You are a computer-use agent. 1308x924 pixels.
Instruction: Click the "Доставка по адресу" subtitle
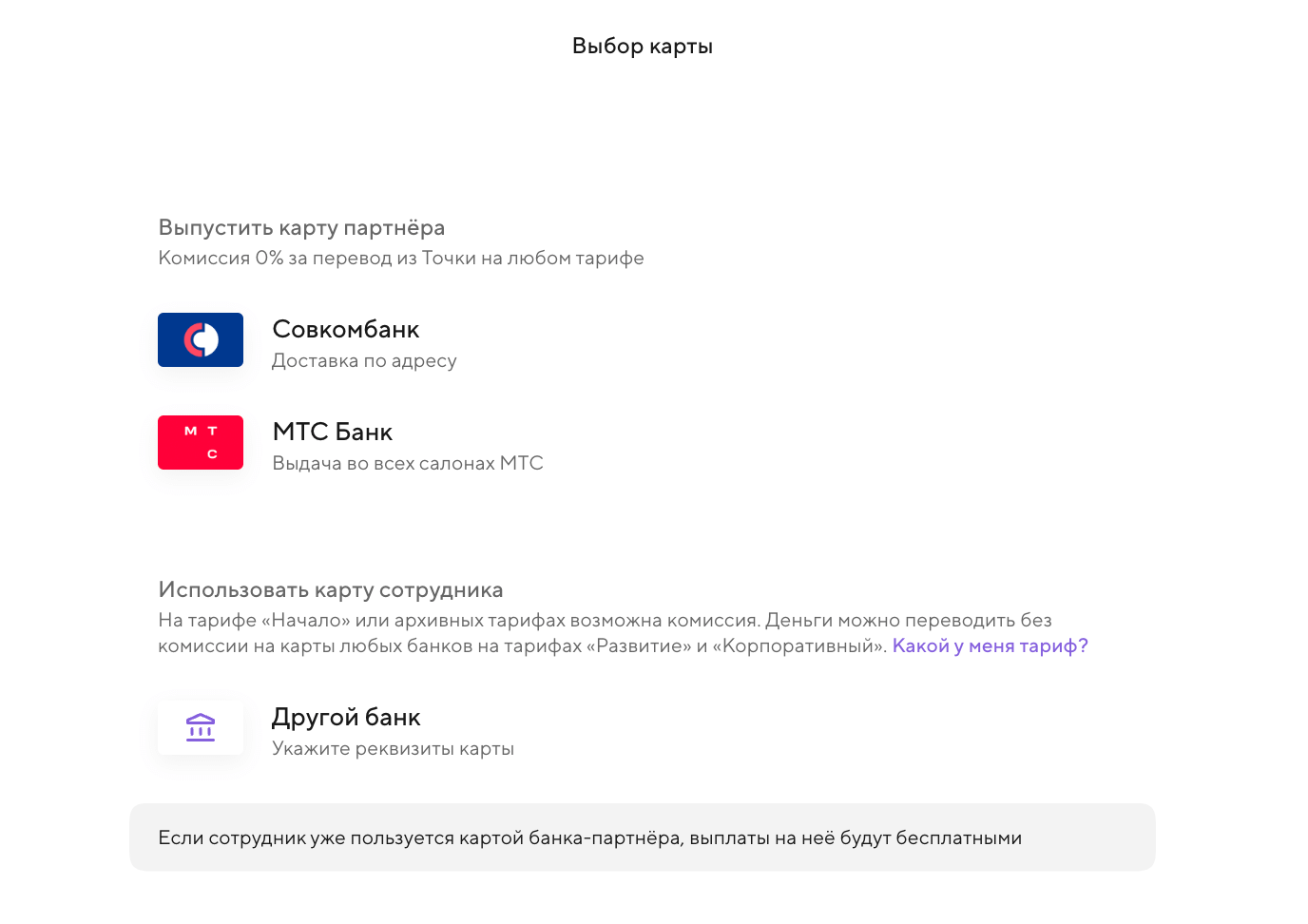(x=364, y=361)
